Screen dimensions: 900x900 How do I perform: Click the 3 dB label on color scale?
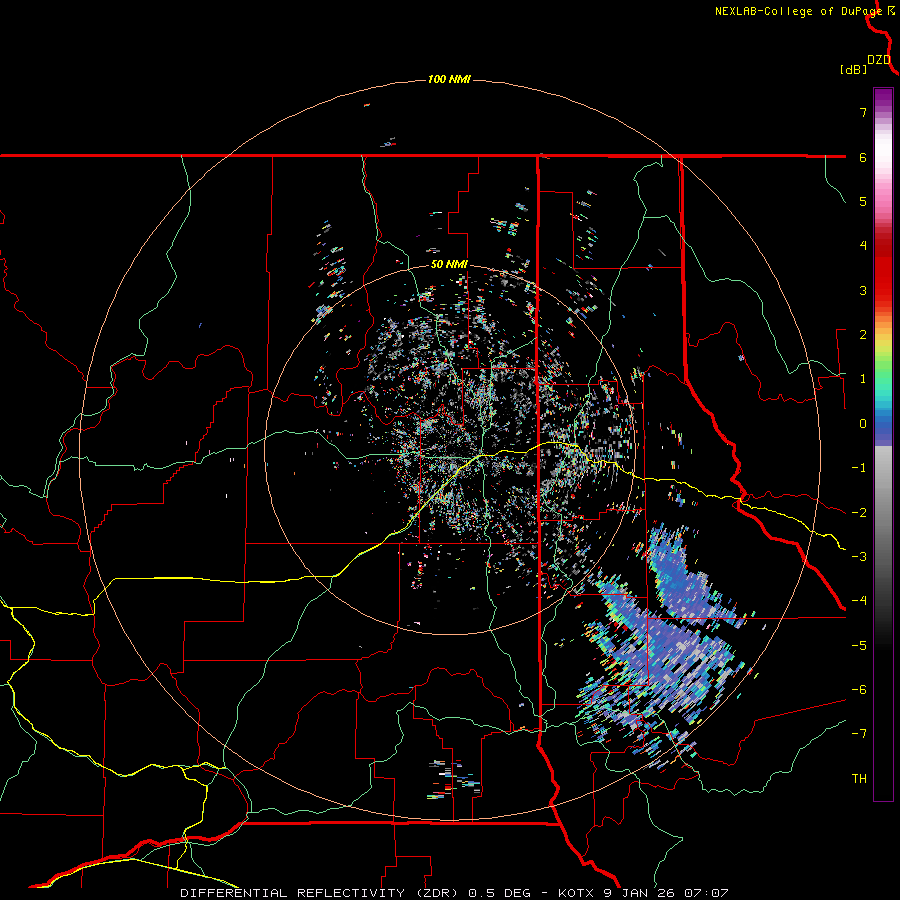[x=863, y=290]
